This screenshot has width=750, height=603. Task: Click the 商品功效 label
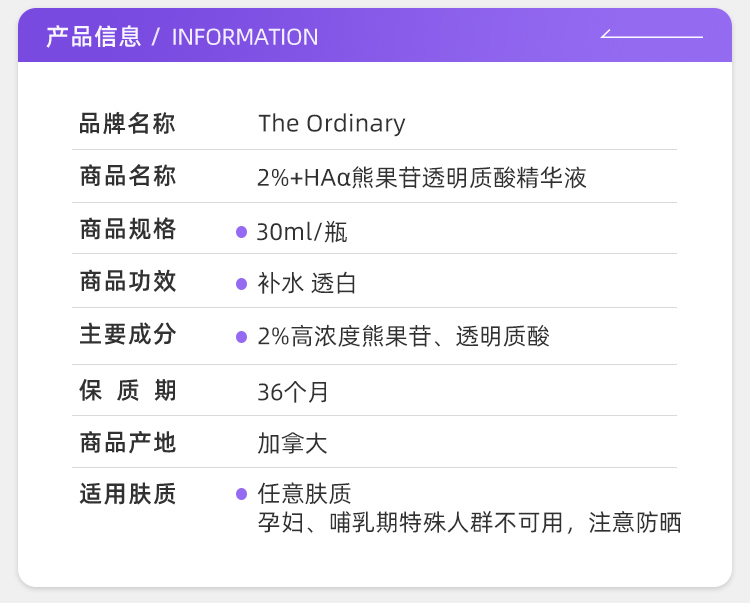click(127, 282)
